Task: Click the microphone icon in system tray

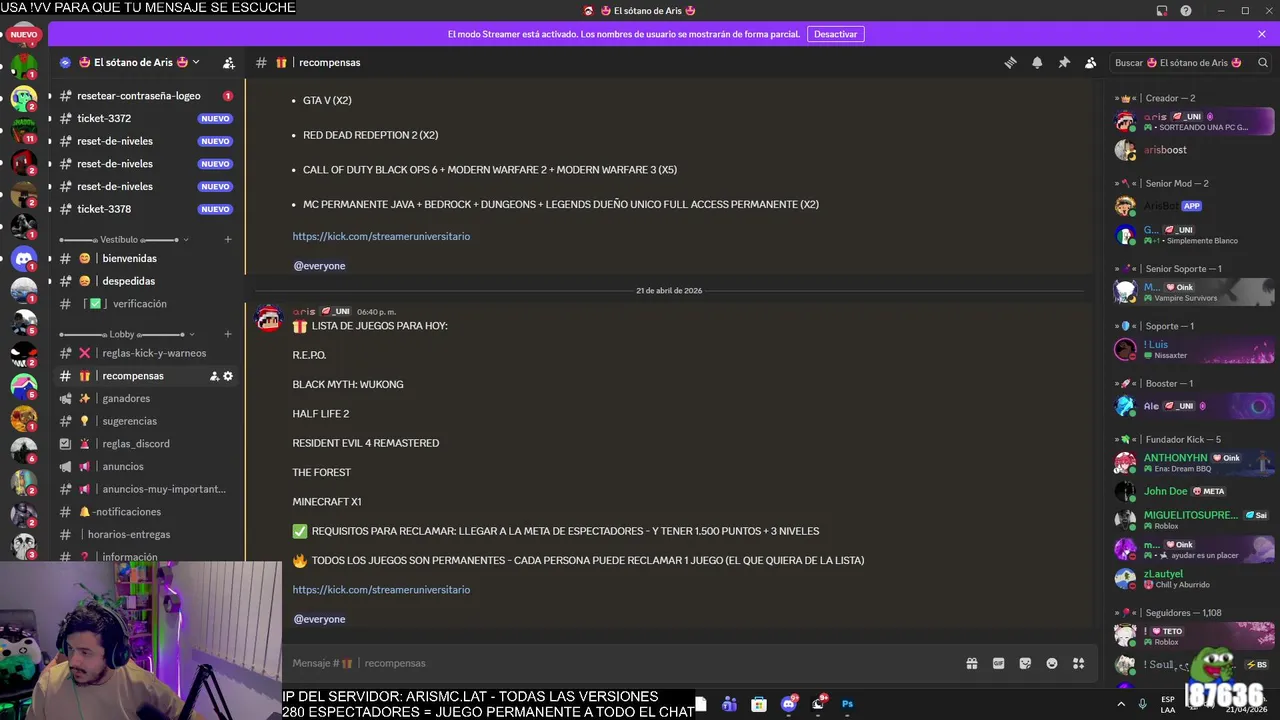Action: pyautogui.click(x=1143, y=704)
